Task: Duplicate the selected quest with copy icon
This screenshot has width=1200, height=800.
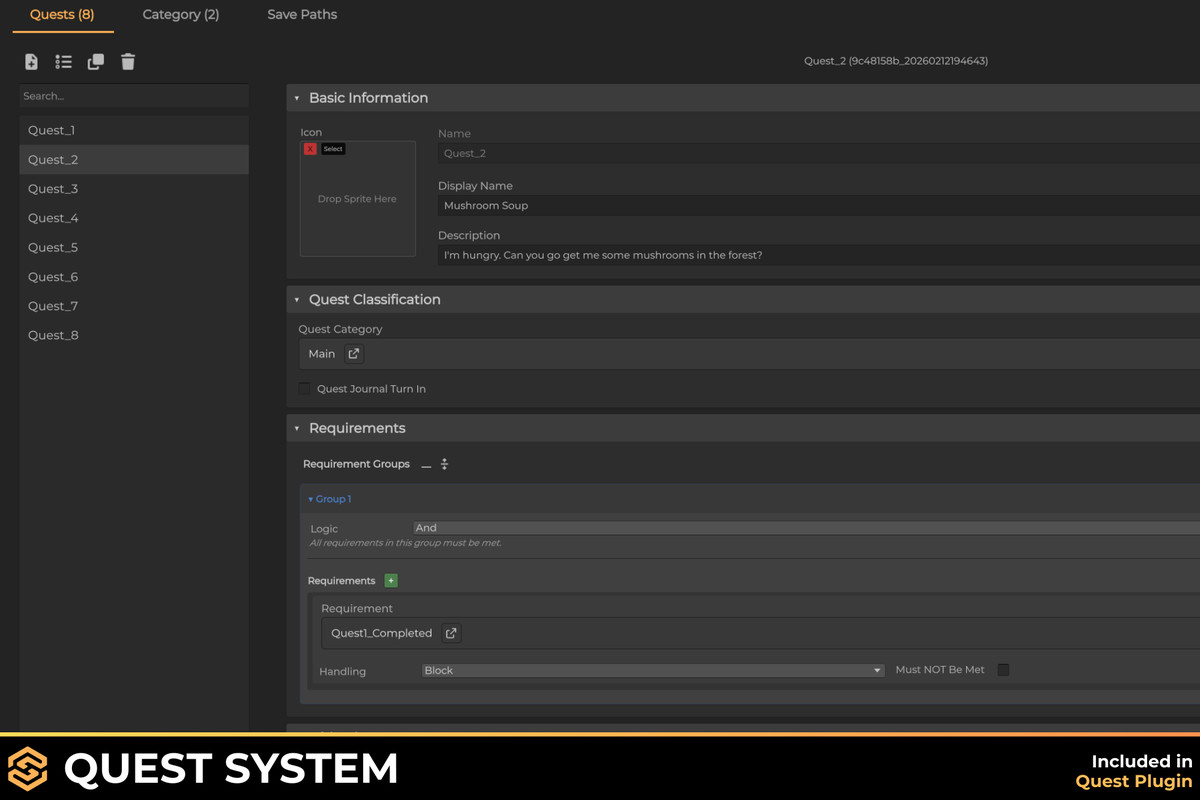Action: [x=96, y=62]
